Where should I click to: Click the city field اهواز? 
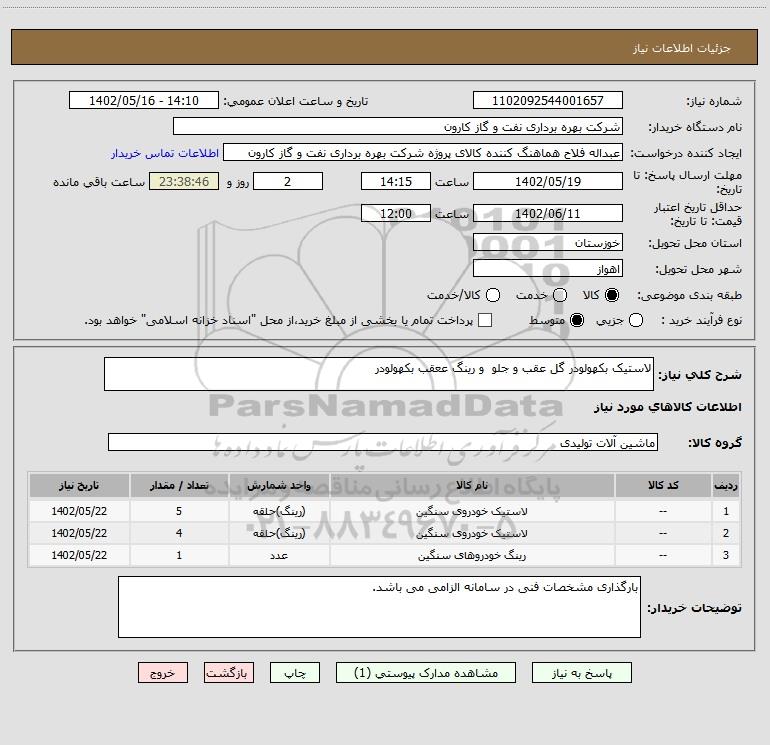[x=548, y=269]
